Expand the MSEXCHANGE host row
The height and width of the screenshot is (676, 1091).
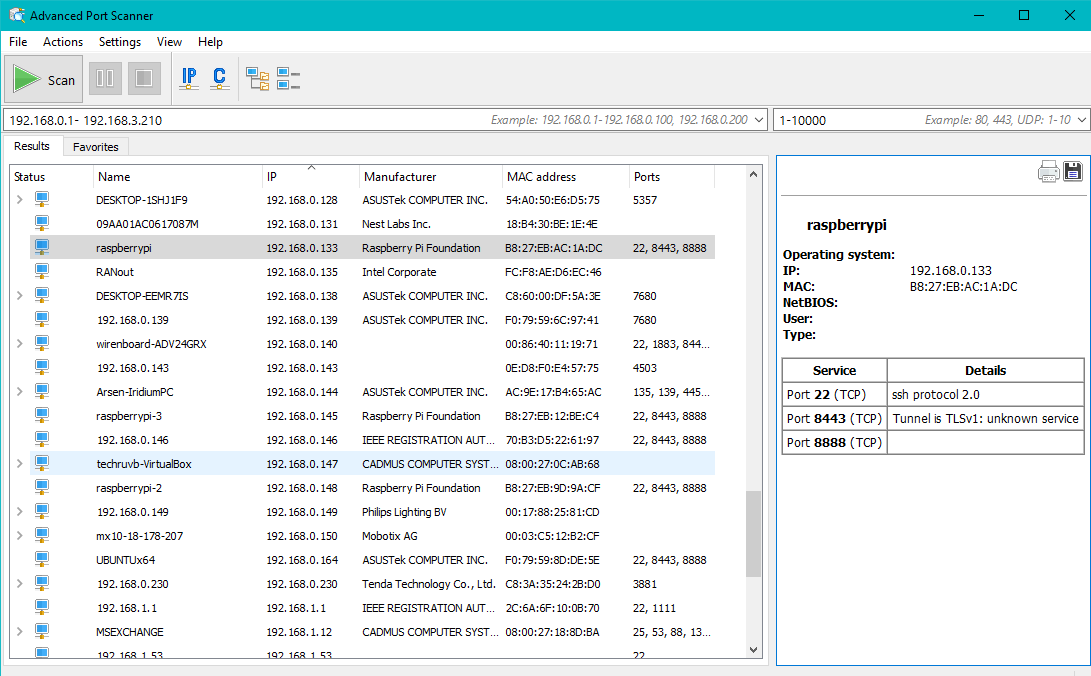pyautogui.click(x=19, y=632)
